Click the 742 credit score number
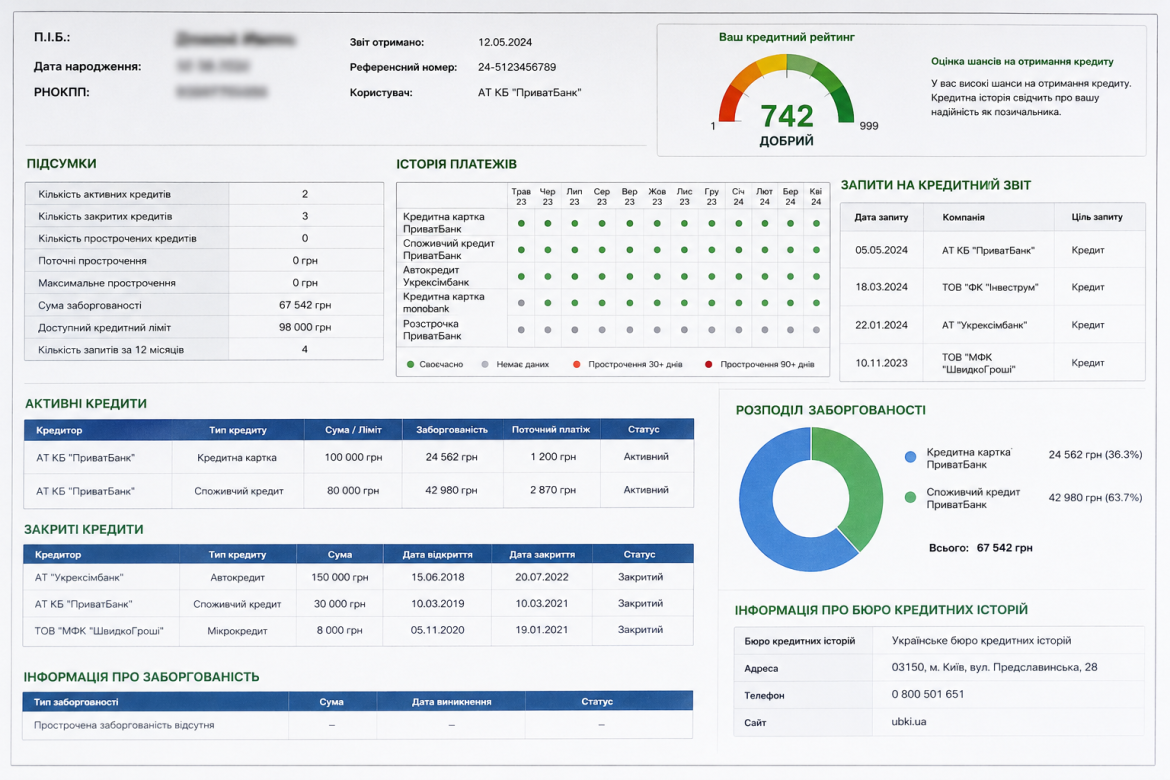 click(786, 116)
